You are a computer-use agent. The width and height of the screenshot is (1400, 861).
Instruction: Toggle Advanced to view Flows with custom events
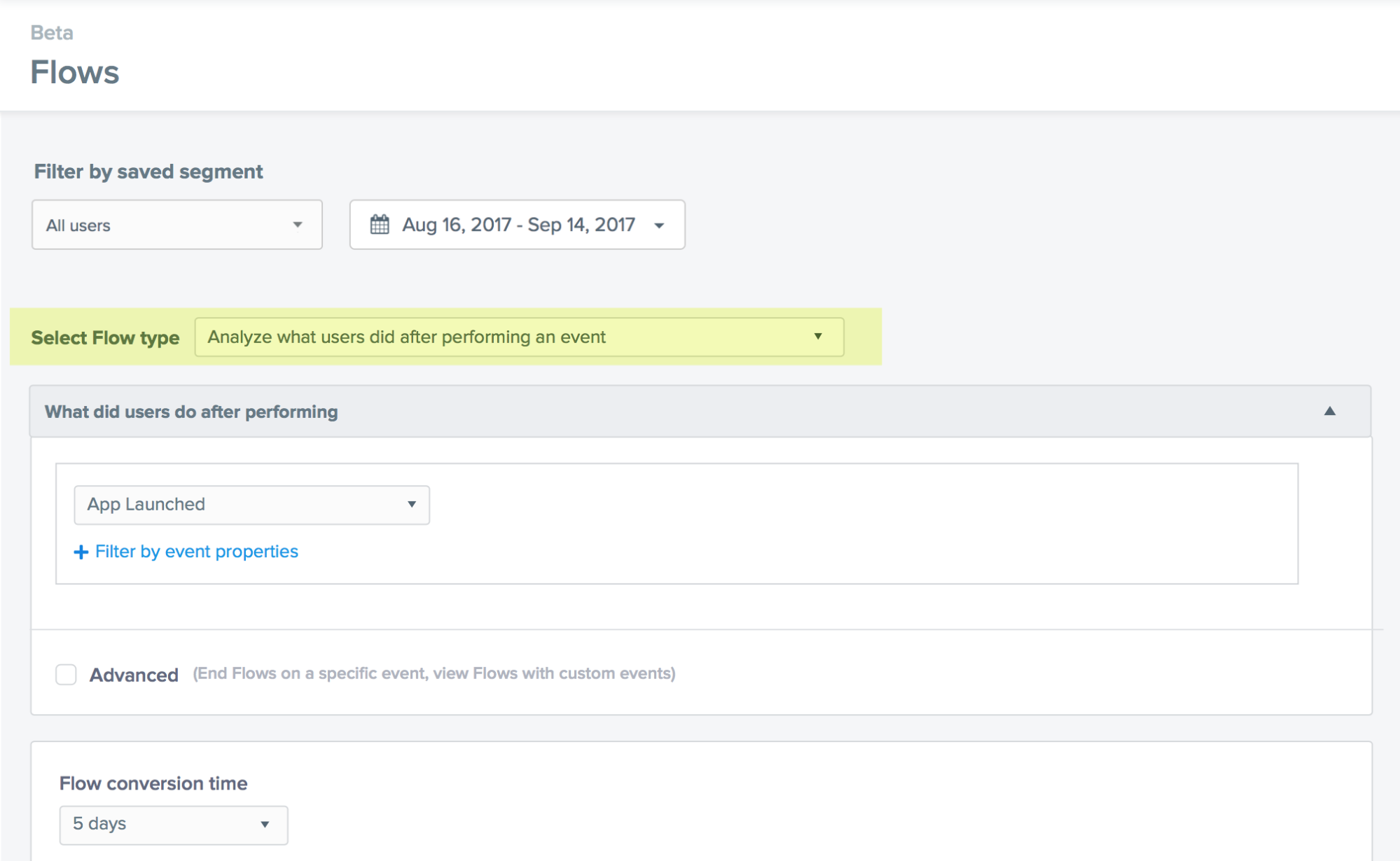tap(67, 674)
